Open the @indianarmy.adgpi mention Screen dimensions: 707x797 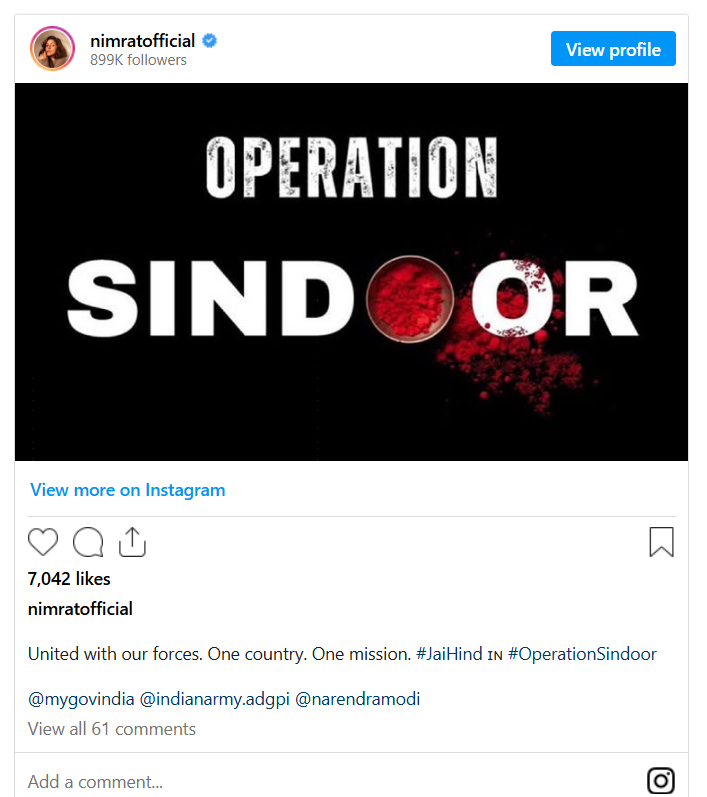(214, 699)
